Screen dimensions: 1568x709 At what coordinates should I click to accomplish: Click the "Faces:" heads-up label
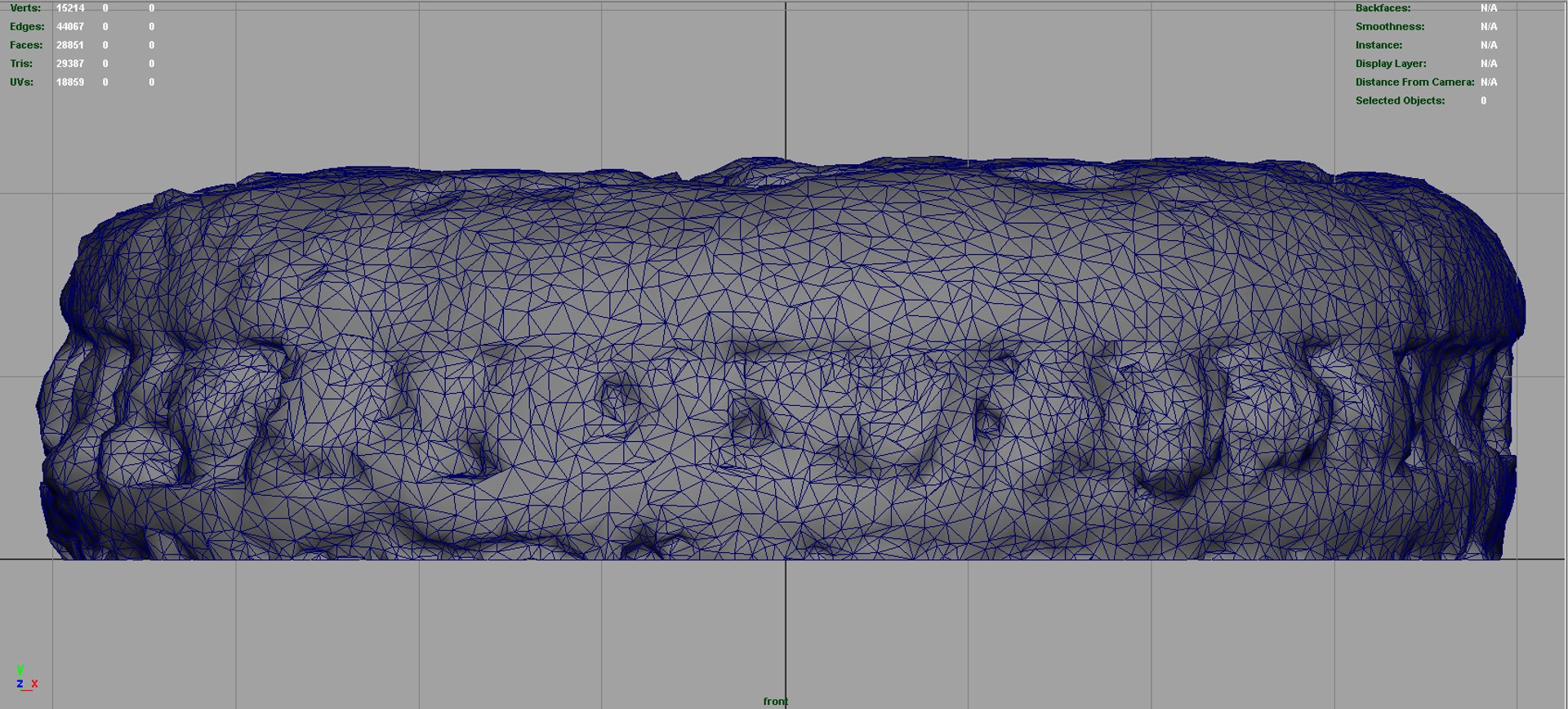pyautogui.click(x=26, y=45)
